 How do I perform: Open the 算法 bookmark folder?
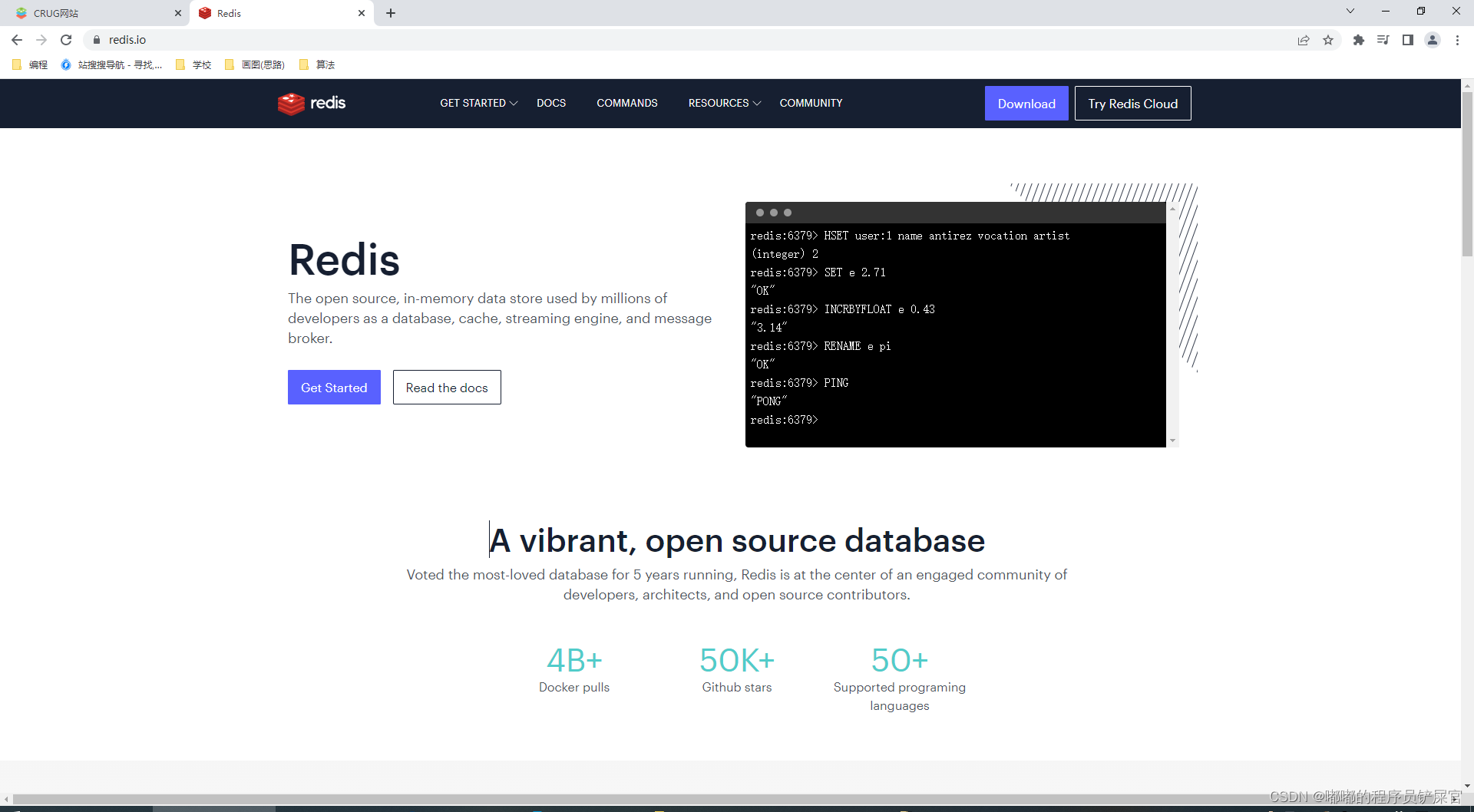point(317,64)
